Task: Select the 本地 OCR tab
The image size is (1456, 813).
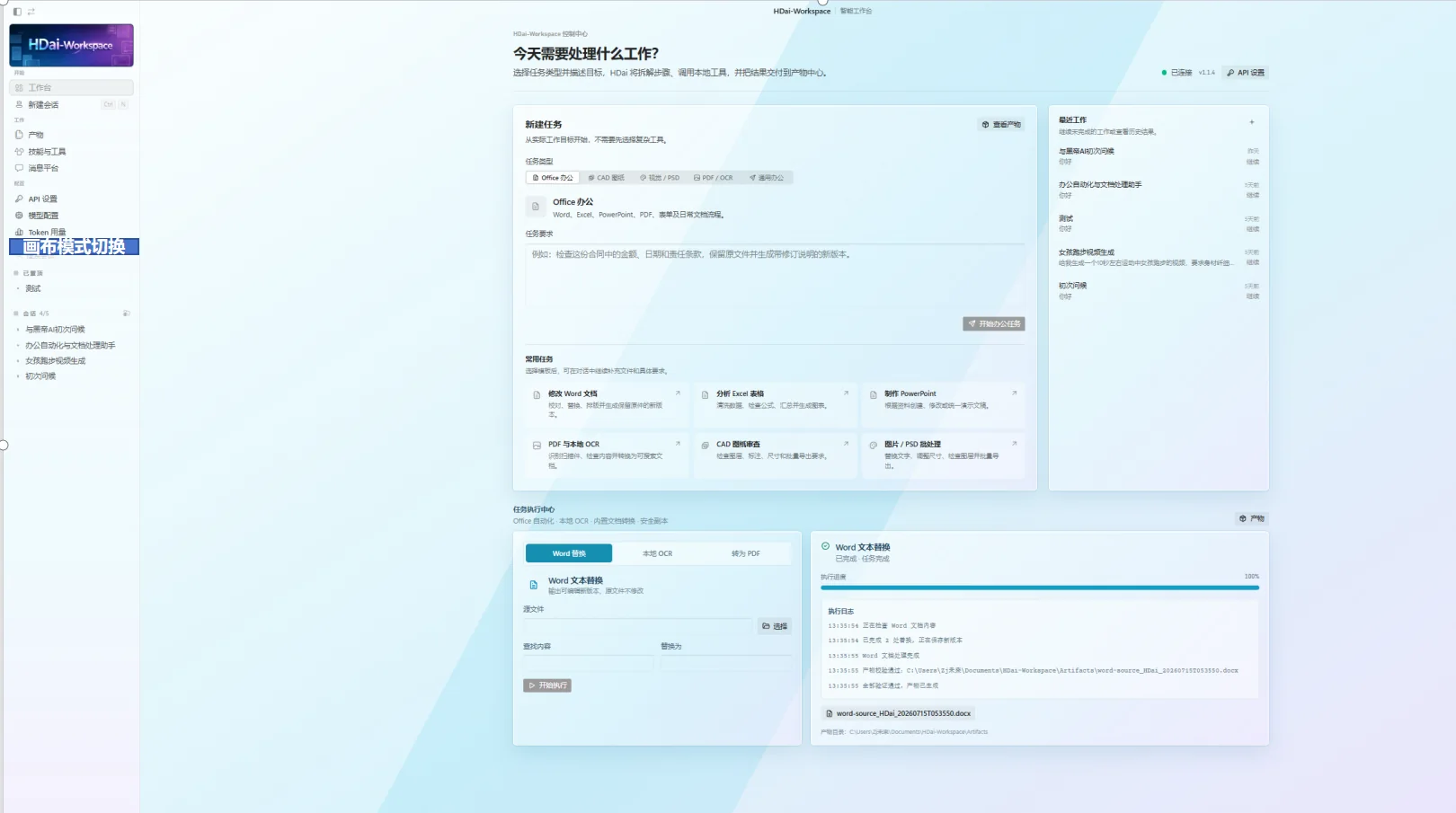Action: 657,553
